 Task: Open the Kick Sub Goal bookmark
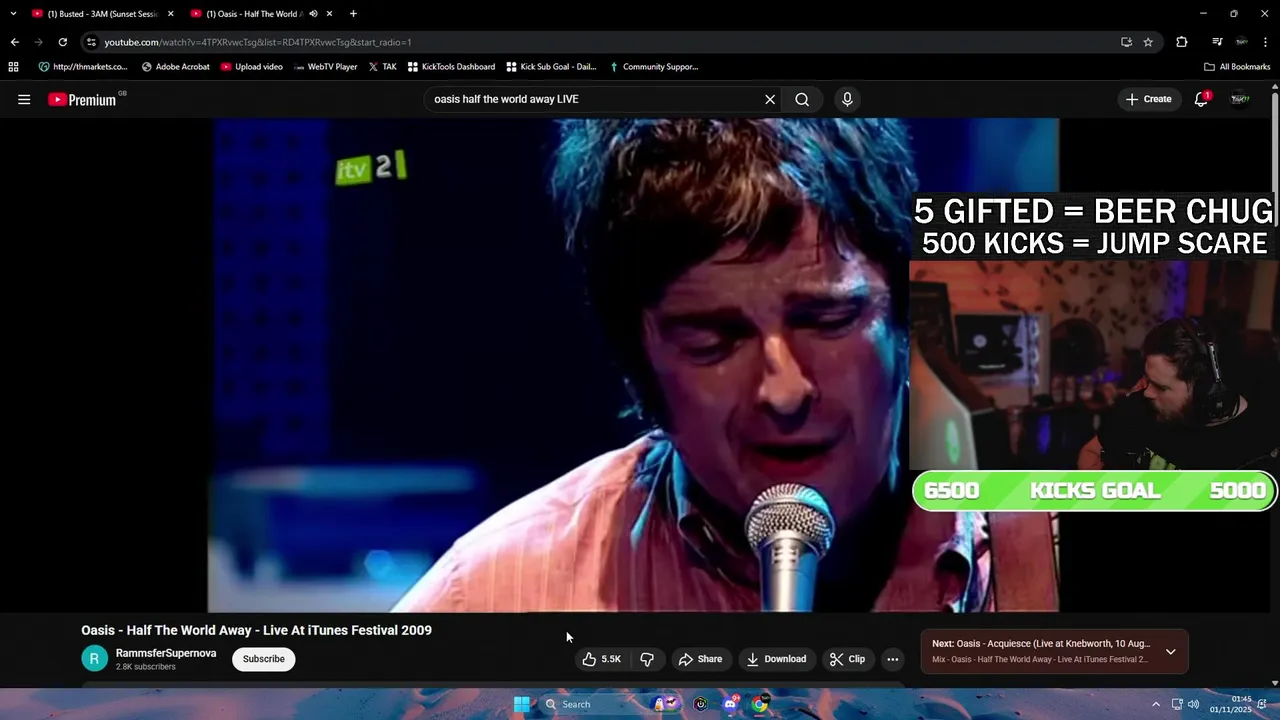551,67
